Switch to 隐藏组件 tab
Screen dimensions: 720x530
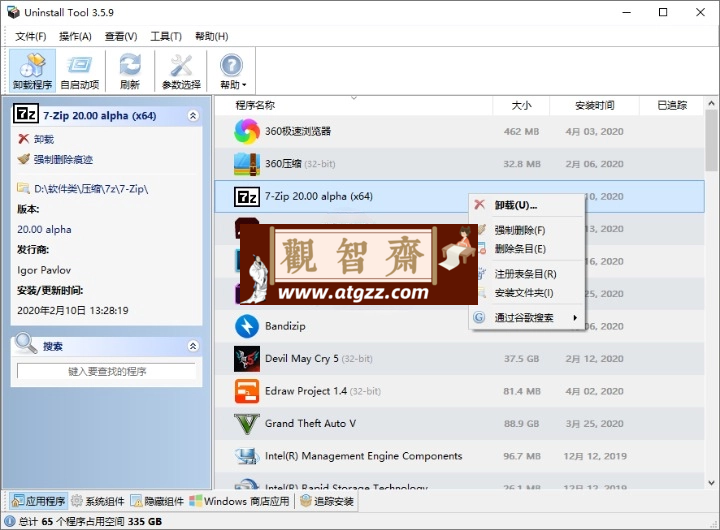157,501
